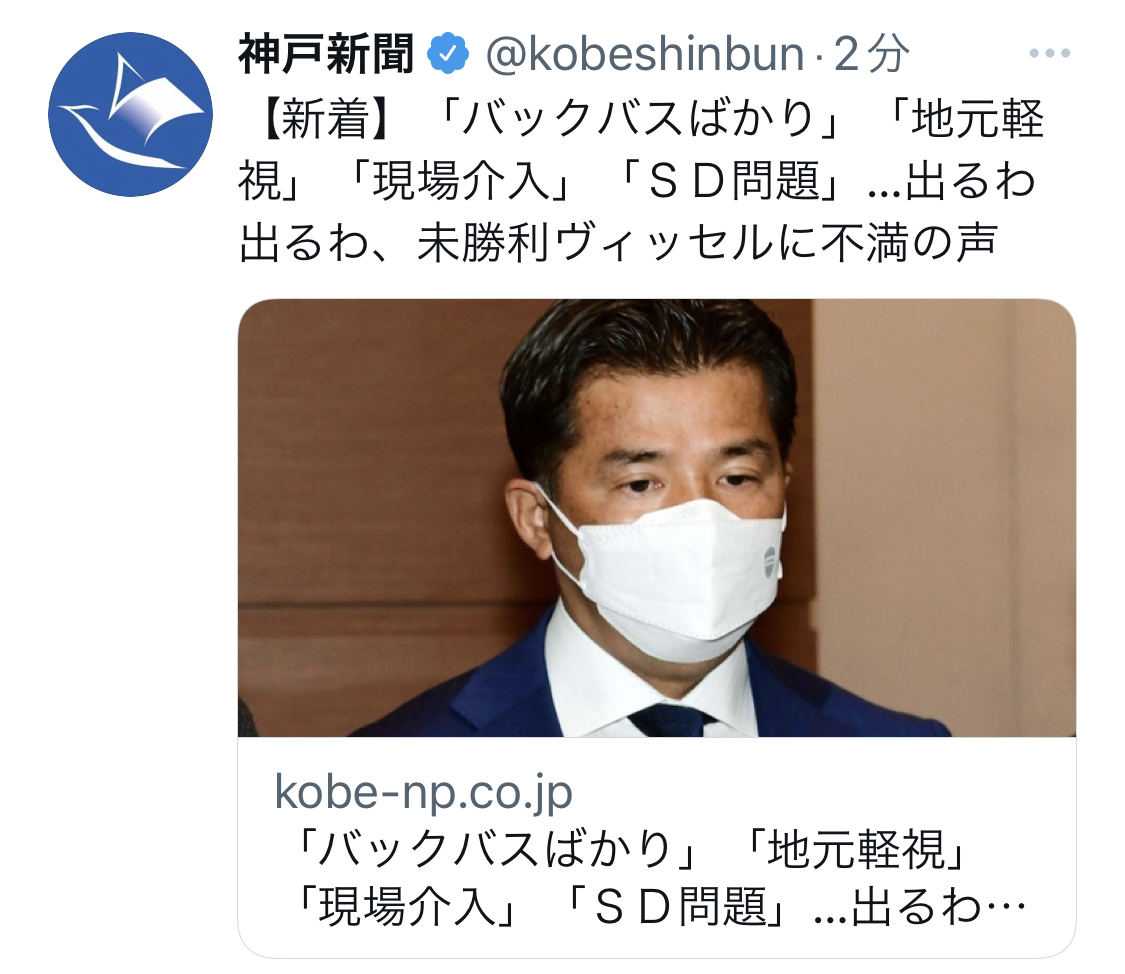
Task: Open the 神戸新聞 display name link
Action: pos(326,54)
